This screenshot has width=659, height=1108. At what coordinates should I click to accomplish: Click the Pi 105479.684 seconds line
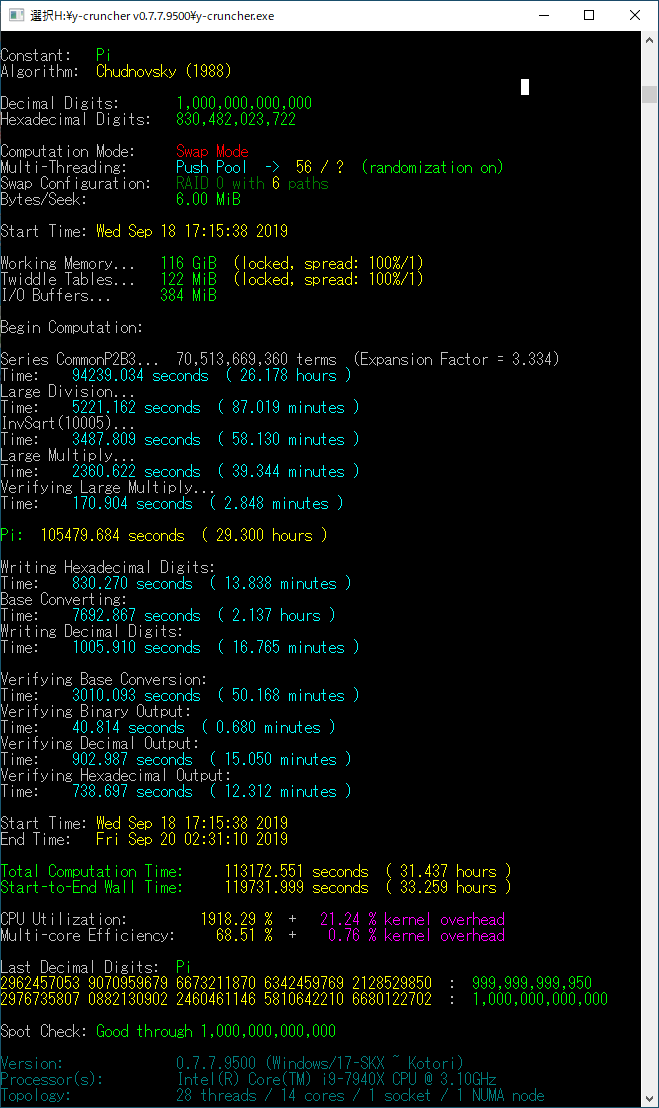(x=164, y=536)
